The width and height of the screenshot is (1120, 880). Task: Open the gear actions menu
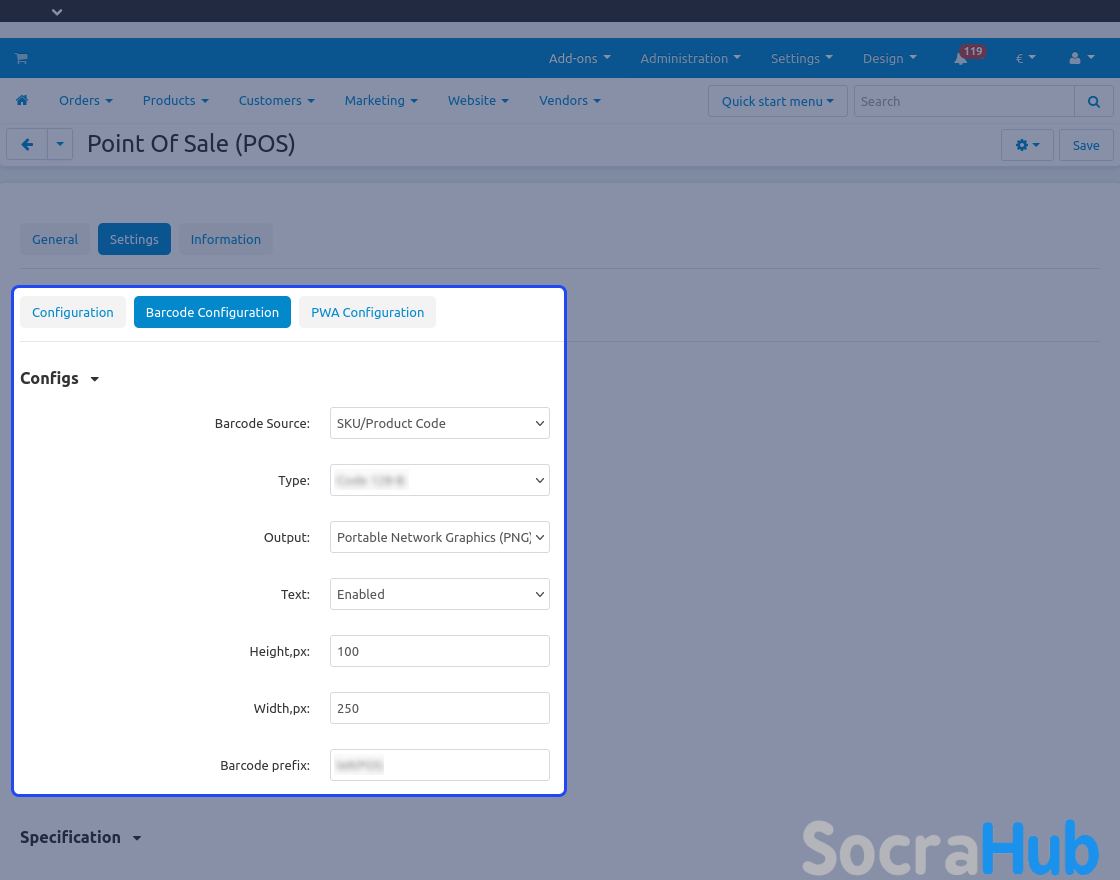[1027, 145]
